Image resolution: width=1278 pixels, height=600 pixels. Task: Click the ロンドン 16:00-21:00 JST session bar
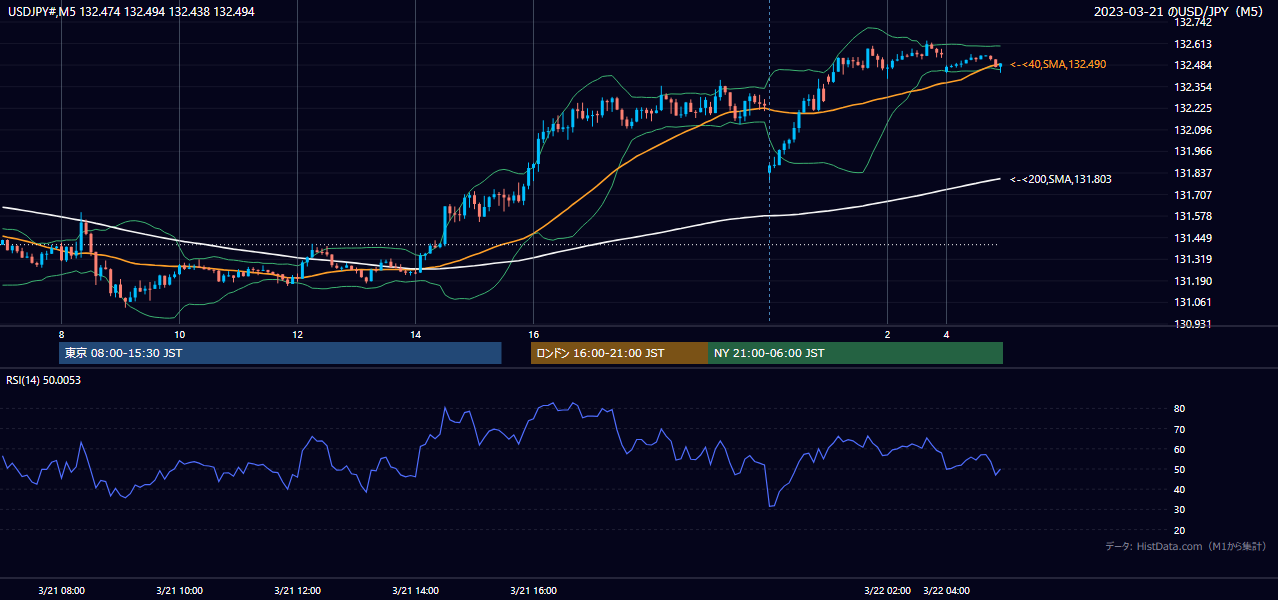pyautogui.click(x=619, y=353)
